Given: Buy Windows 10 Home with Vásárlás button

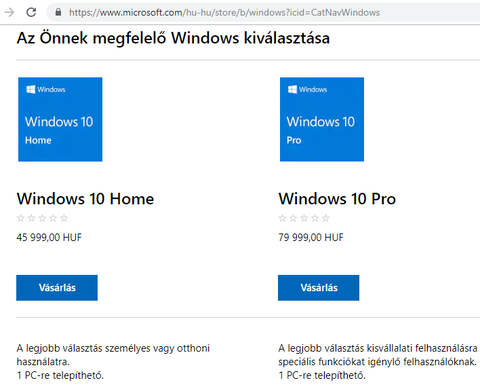Looking at the screenshot, I should pos(57,288).
